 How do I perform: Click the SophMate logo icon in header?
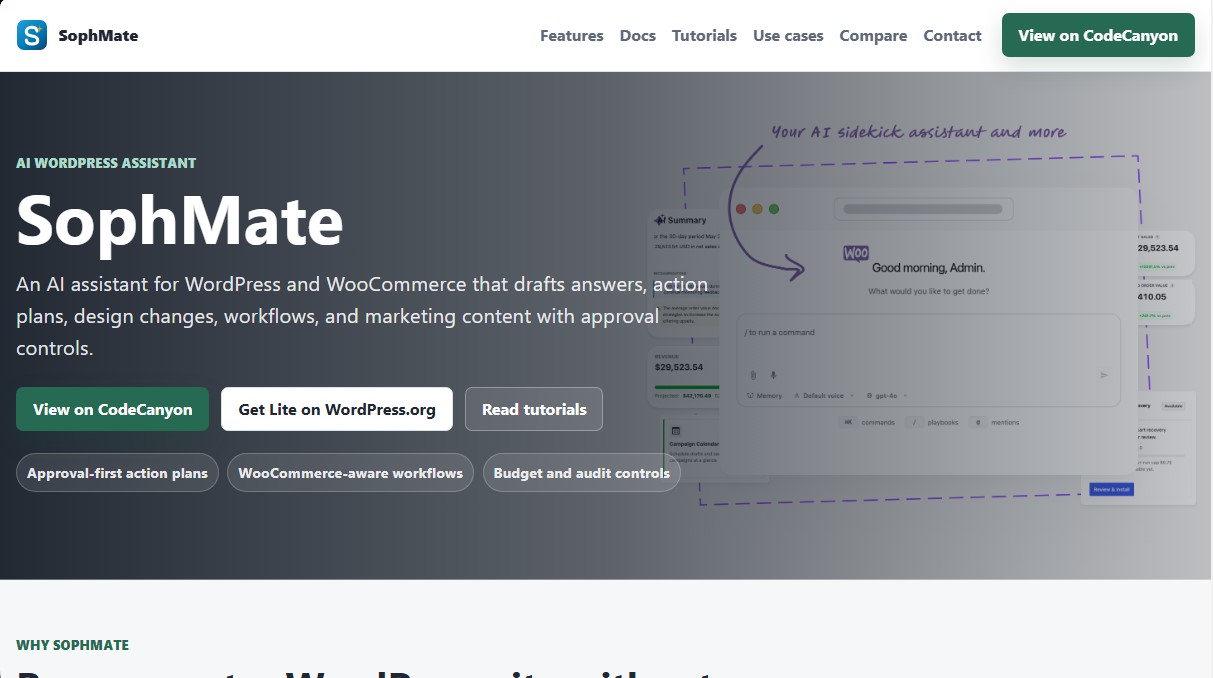tap(32, 35)
